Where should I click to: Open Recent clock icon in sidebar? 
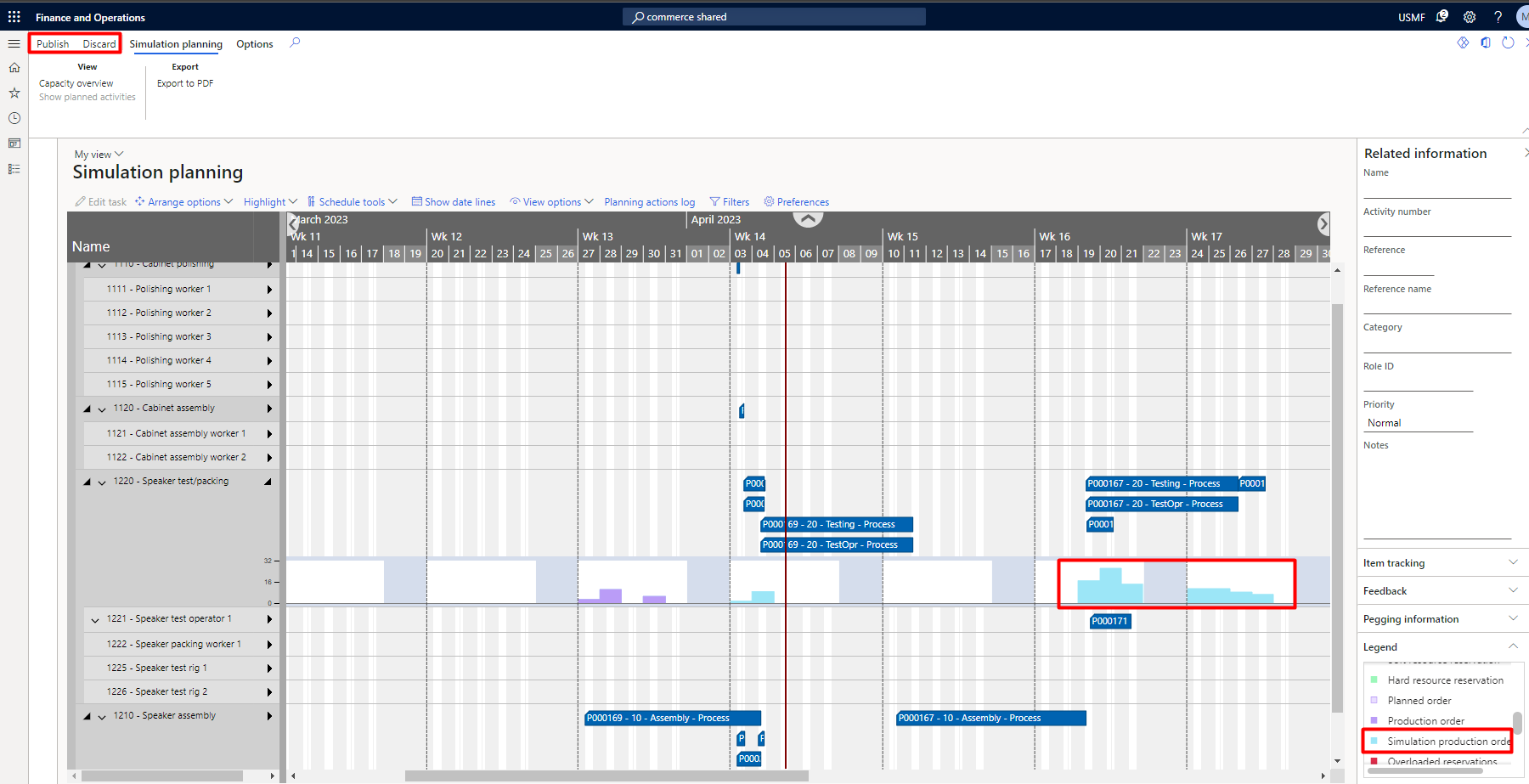click(x=14, y=118)
